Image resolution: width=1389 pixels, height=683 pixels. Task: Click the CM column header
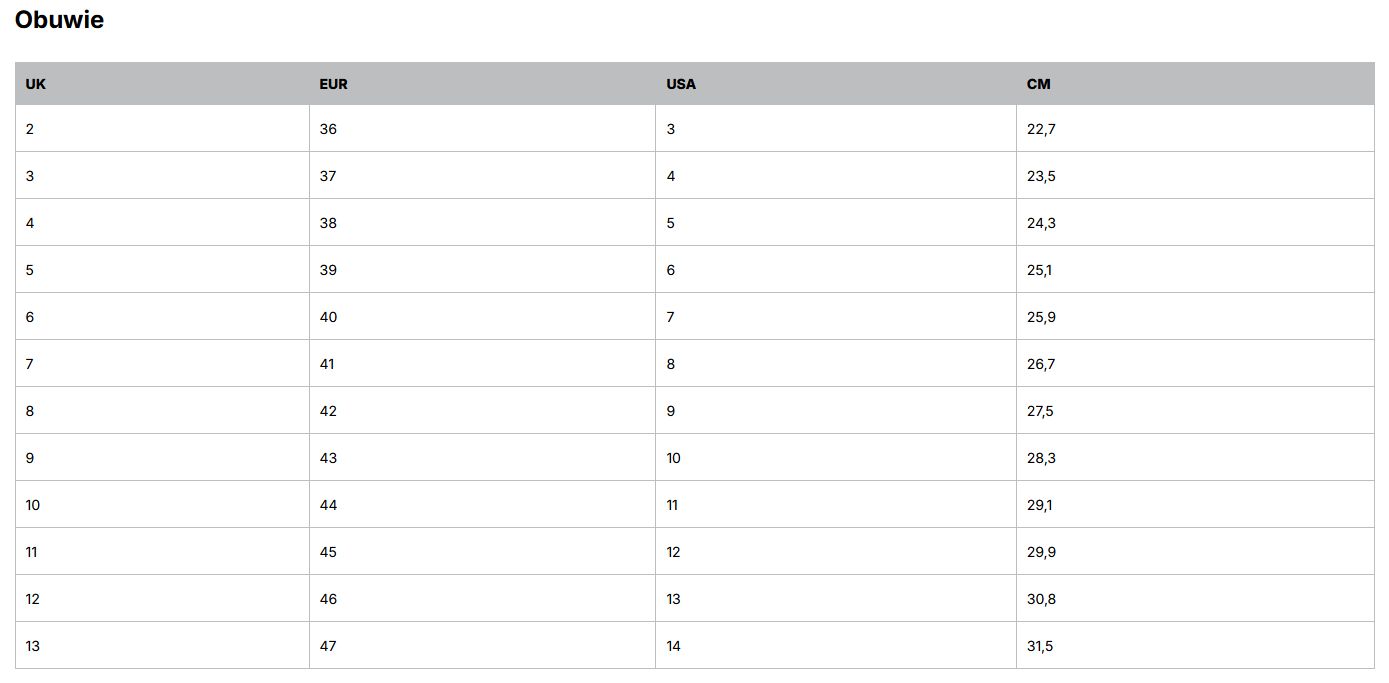[x=1038, y=84]
